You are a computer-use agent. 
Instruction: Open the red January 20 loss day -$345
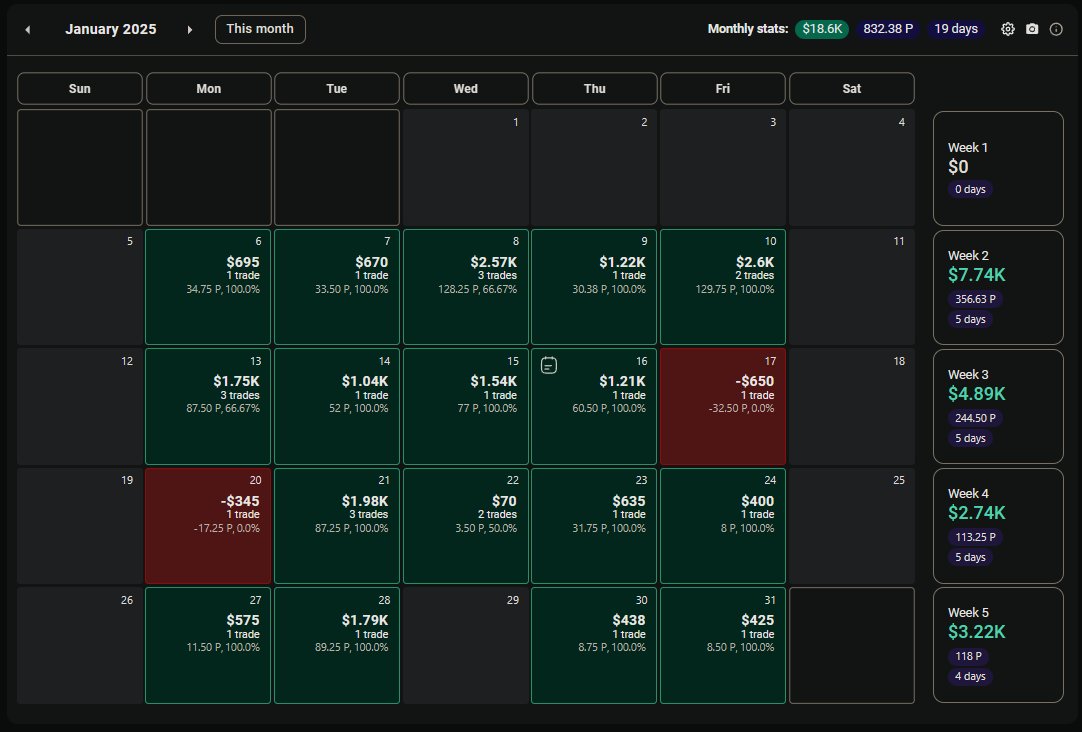click(x=208, y=526)
